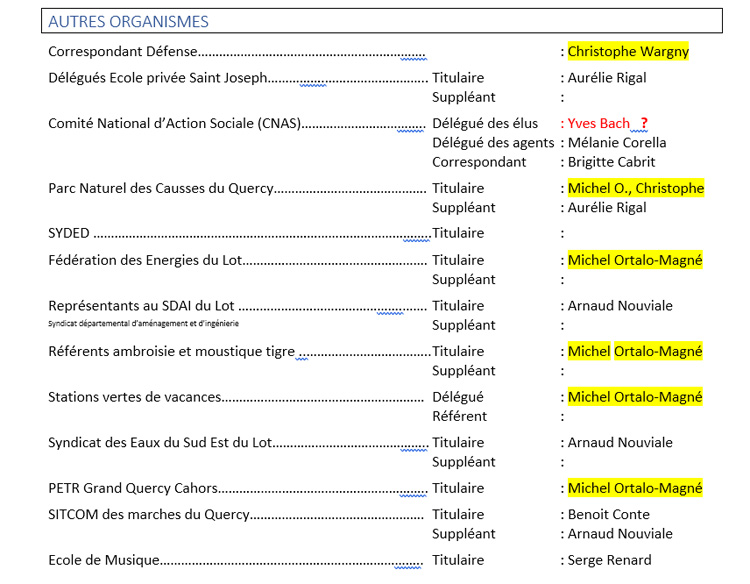
Task: Click Référents ambroisie et moustique tigre text
Action: tap(171, 352)
